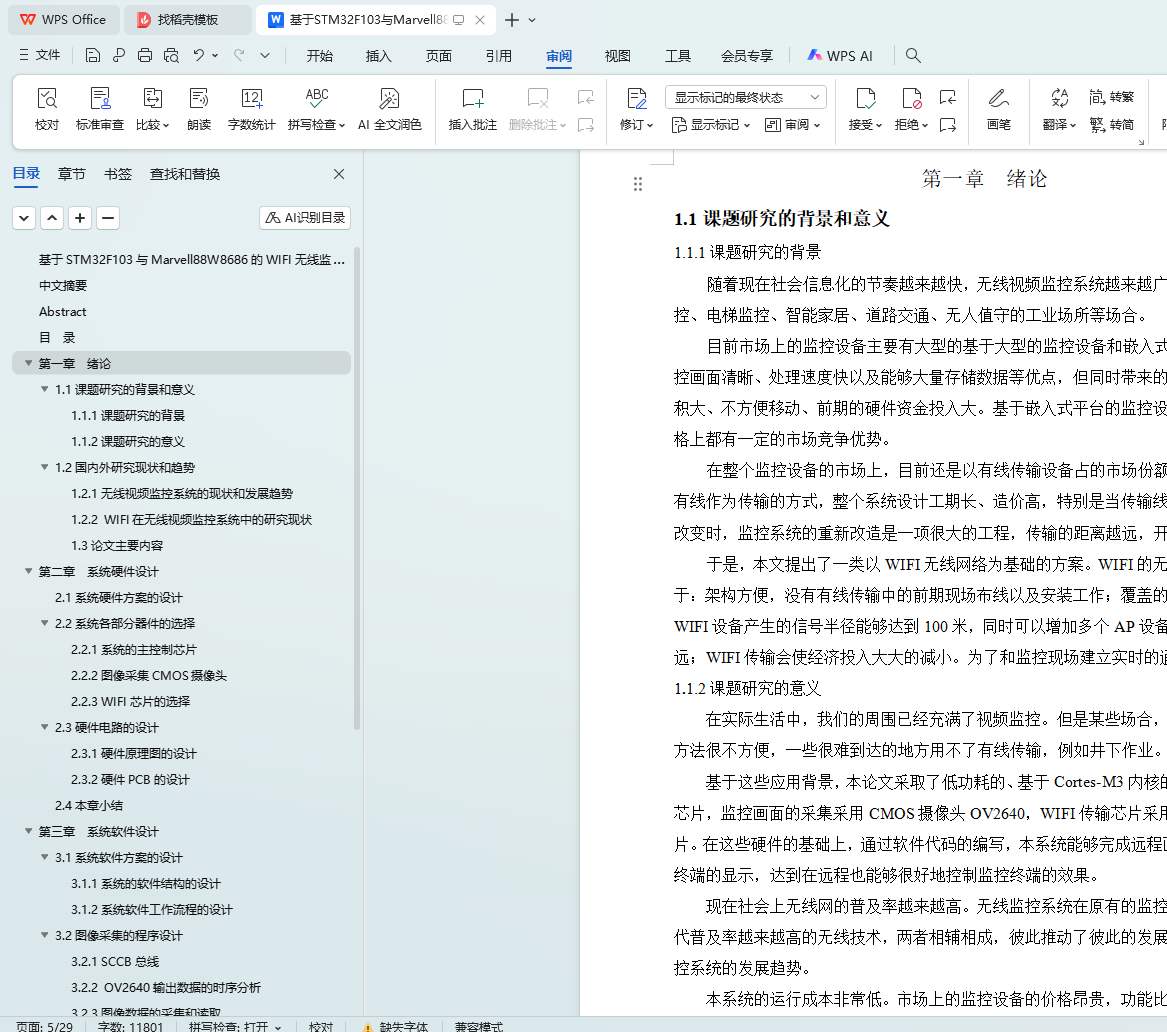
Task: Collapse the 第二章 系统硬件设计 node
Action: coord(28,571)
